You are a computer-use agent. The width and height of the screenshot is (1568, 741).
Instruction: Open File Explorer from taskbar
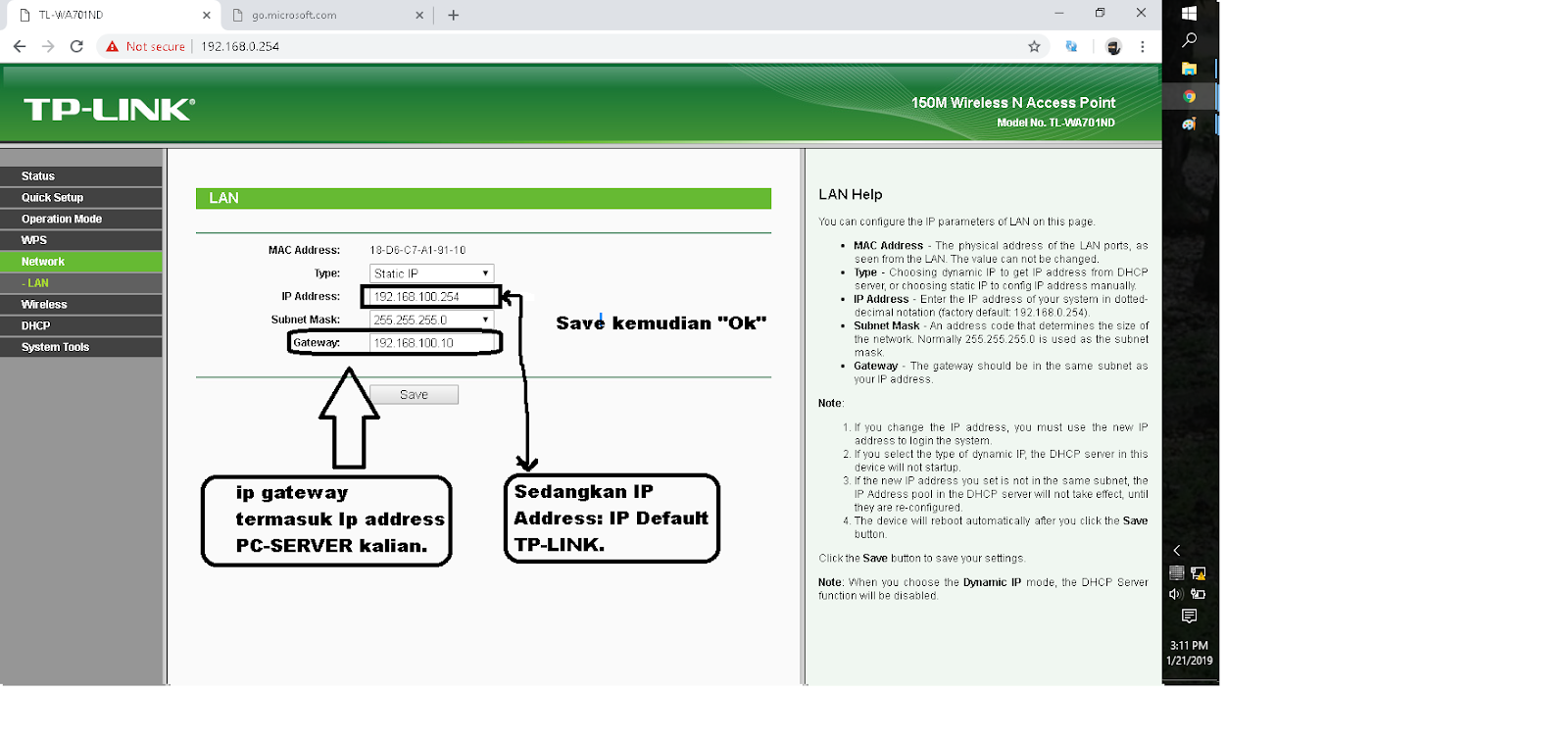coord(1189,69)
